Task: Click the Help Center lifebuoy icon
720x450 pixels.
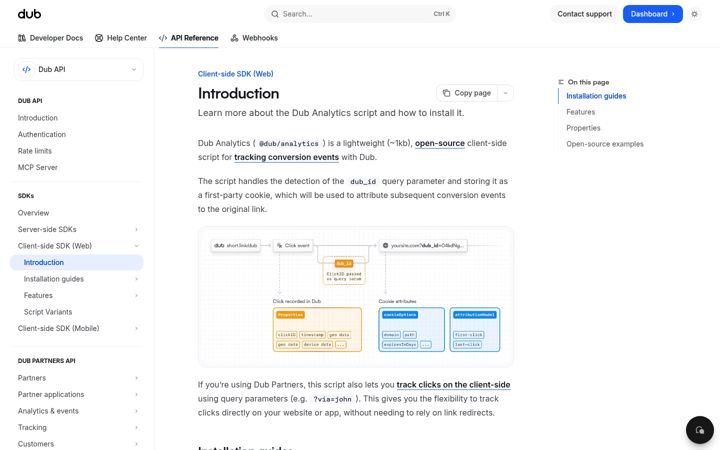Action: click(x=99, y=38)
